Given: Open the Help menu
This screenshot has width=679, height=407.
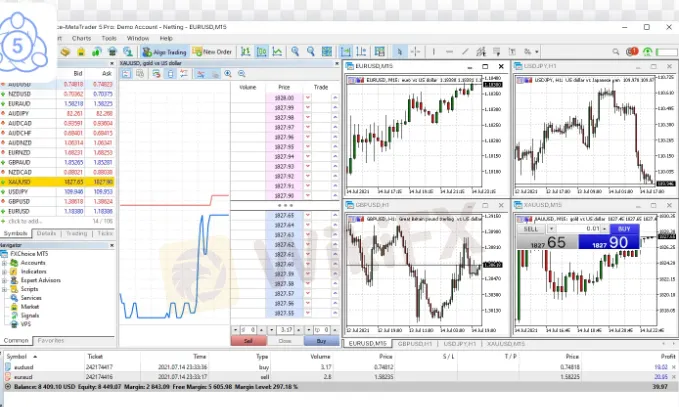Looking at the screenshot, I should click(x=166, y=38).
